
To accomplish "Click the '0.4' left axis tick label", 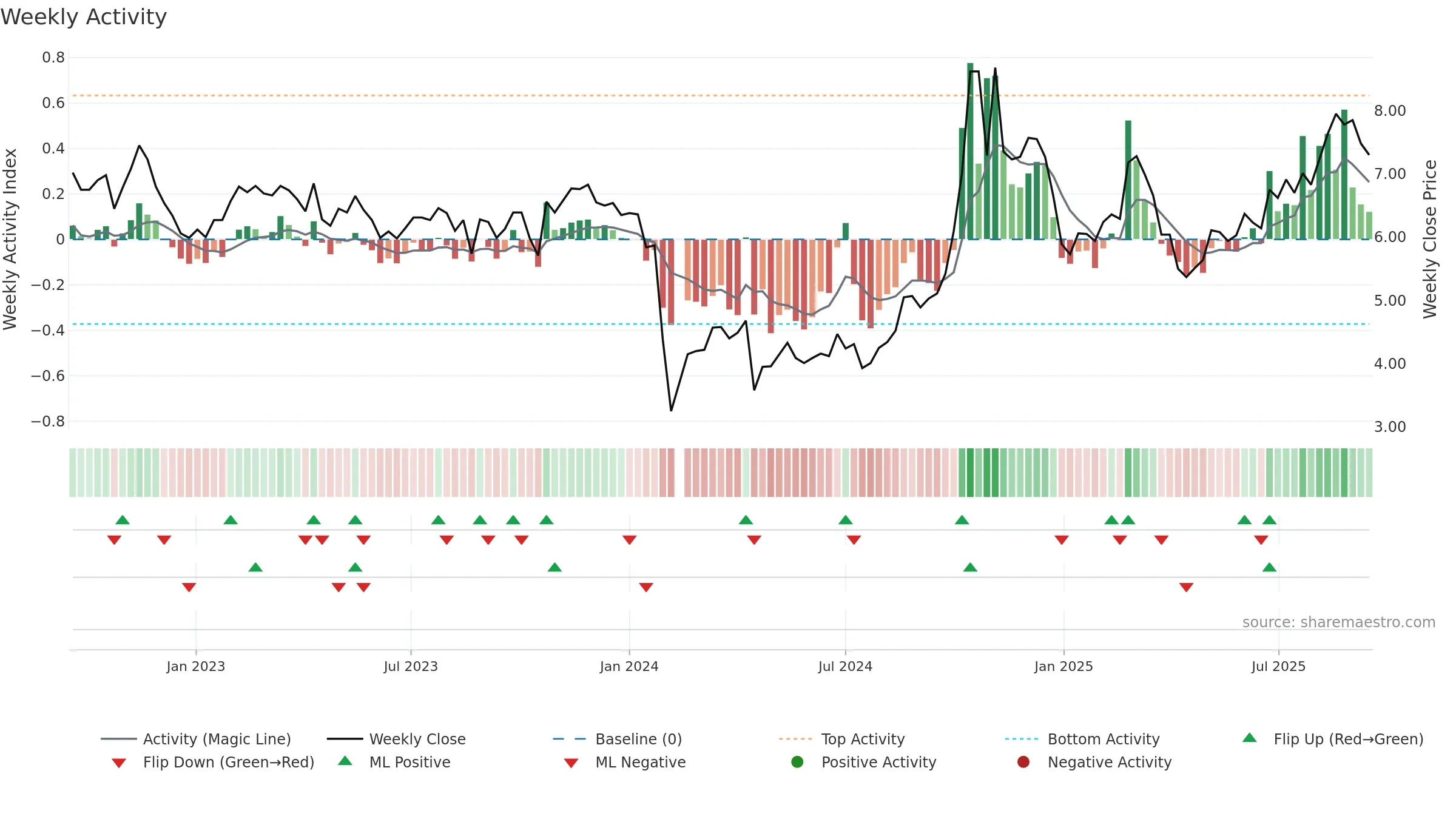I will click(x=53, y=149).
